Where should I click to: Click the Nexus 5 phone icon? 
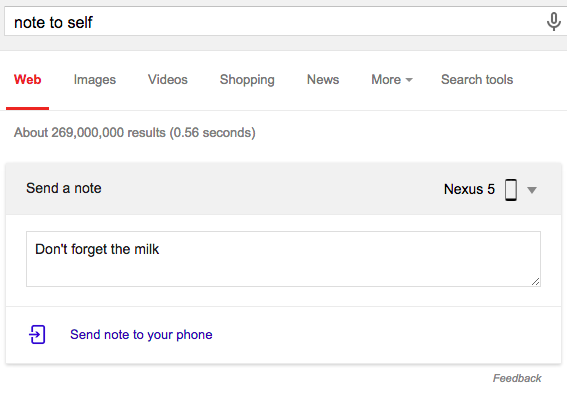(x=511, y=189)
